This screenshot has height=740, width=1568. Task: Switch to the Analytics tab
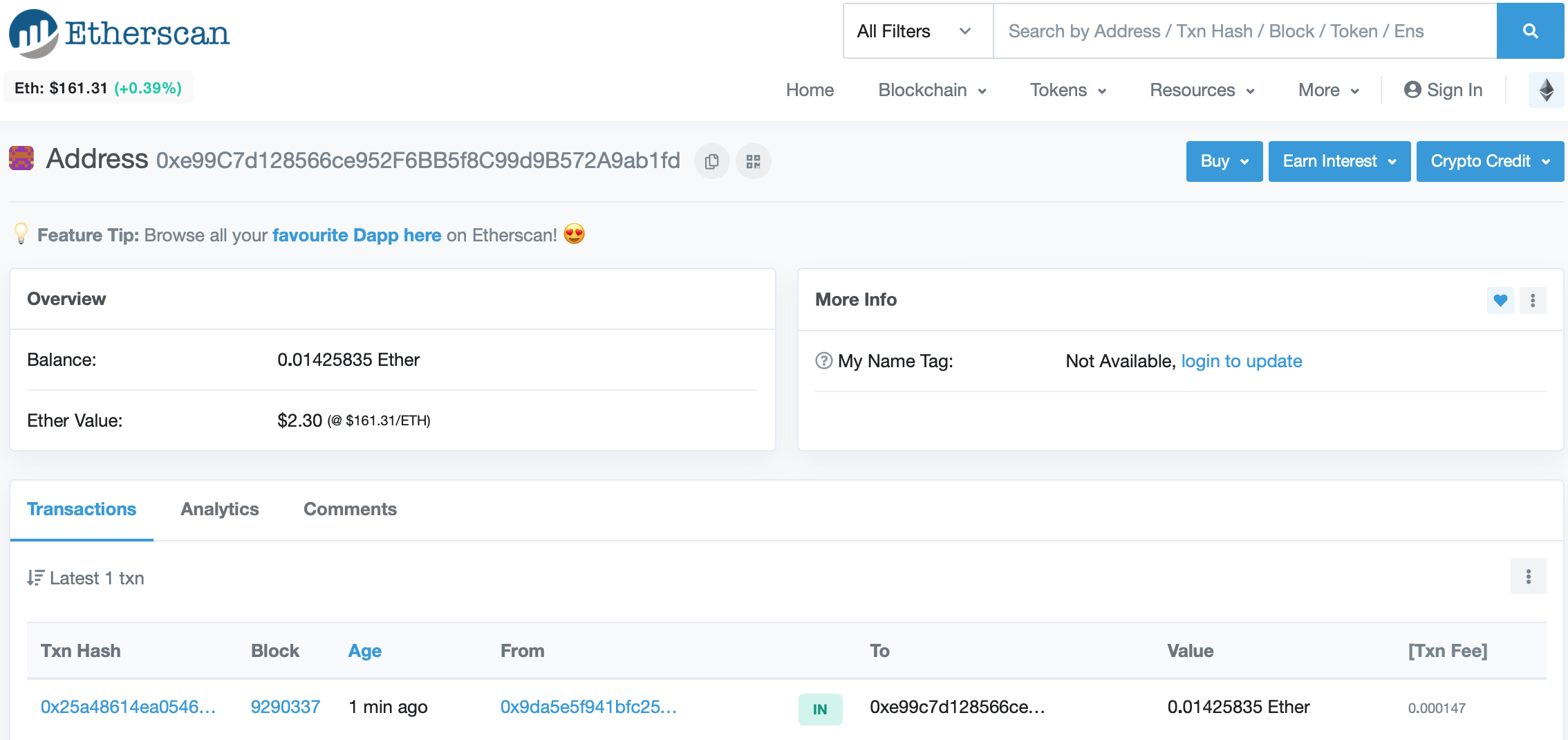pos(220,510)
